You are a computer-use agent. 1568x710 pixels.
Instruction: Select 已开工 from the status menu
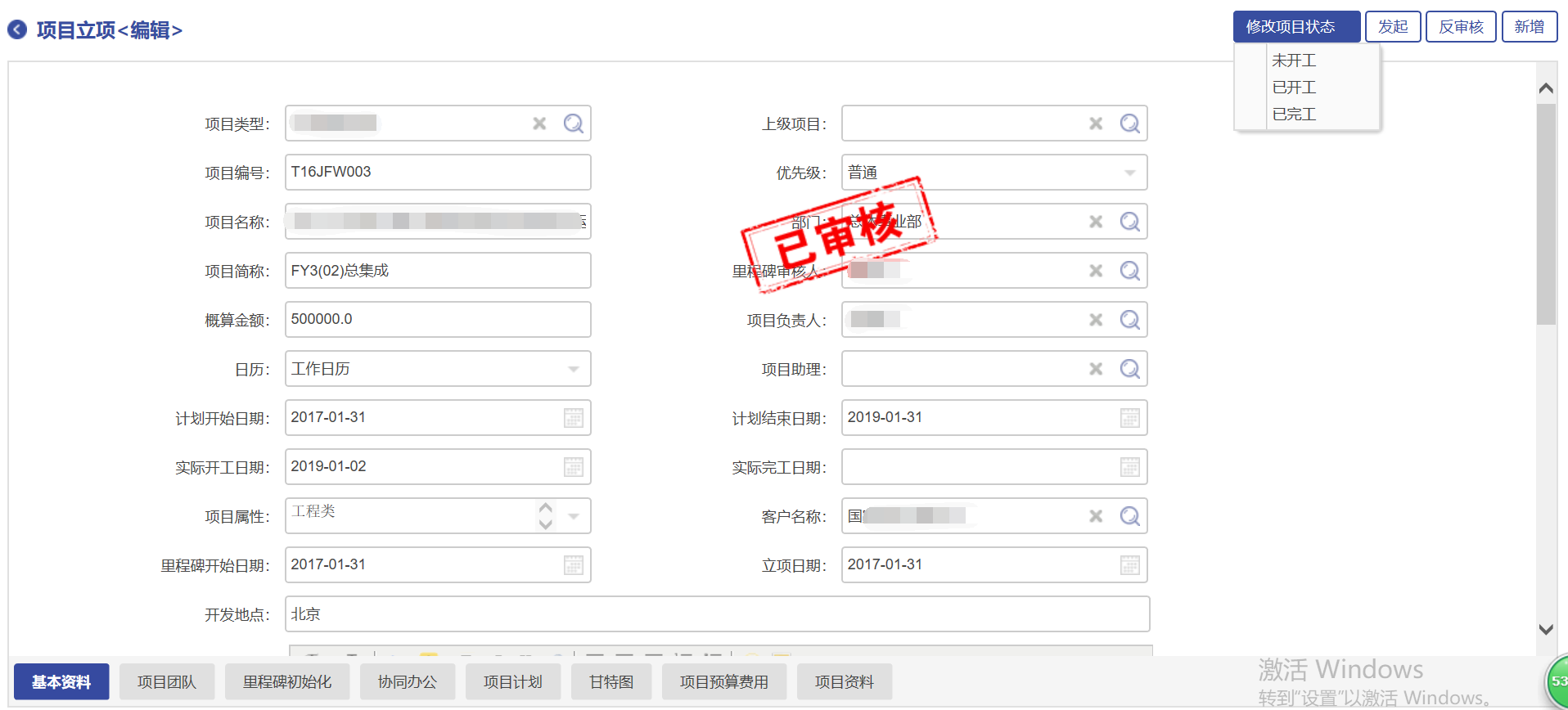click(x=1294, y=88)
